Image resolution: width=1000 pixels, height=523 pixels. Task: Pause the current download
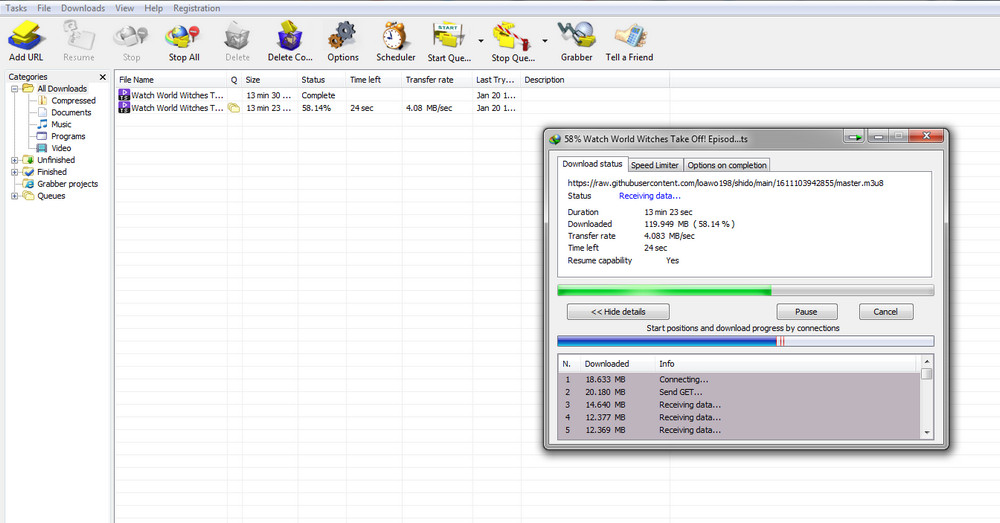pyautogui.click(x=806, y=312)
